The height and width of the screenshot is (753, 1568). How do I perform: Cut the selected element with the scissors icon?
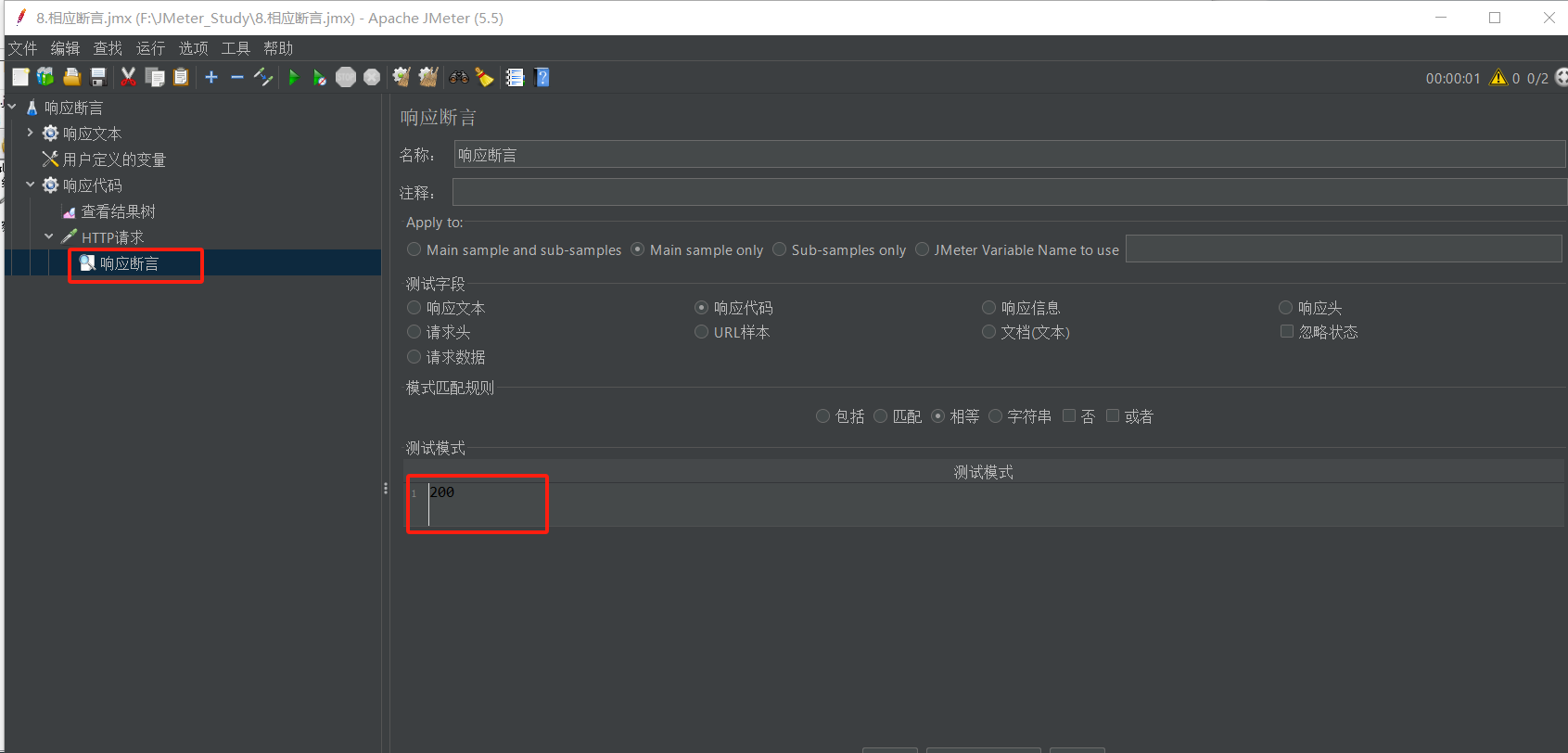point(128,77)
